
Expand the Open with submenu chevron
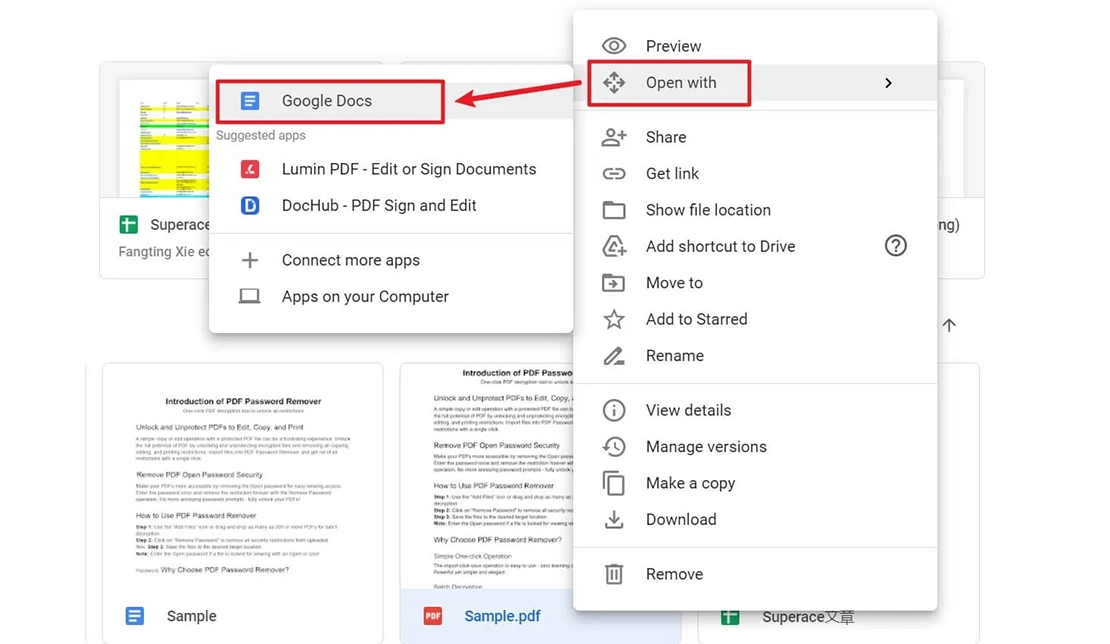(888, 83)
